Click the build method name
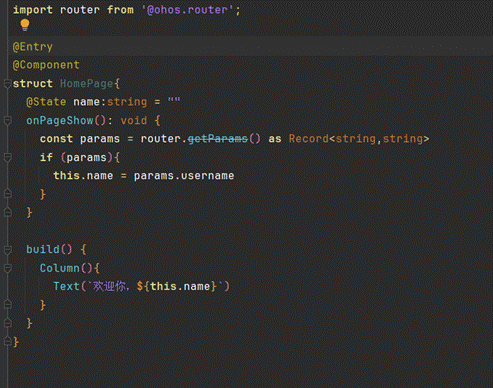This screenshot has height=388, width=493. click(x=43, y=249)
